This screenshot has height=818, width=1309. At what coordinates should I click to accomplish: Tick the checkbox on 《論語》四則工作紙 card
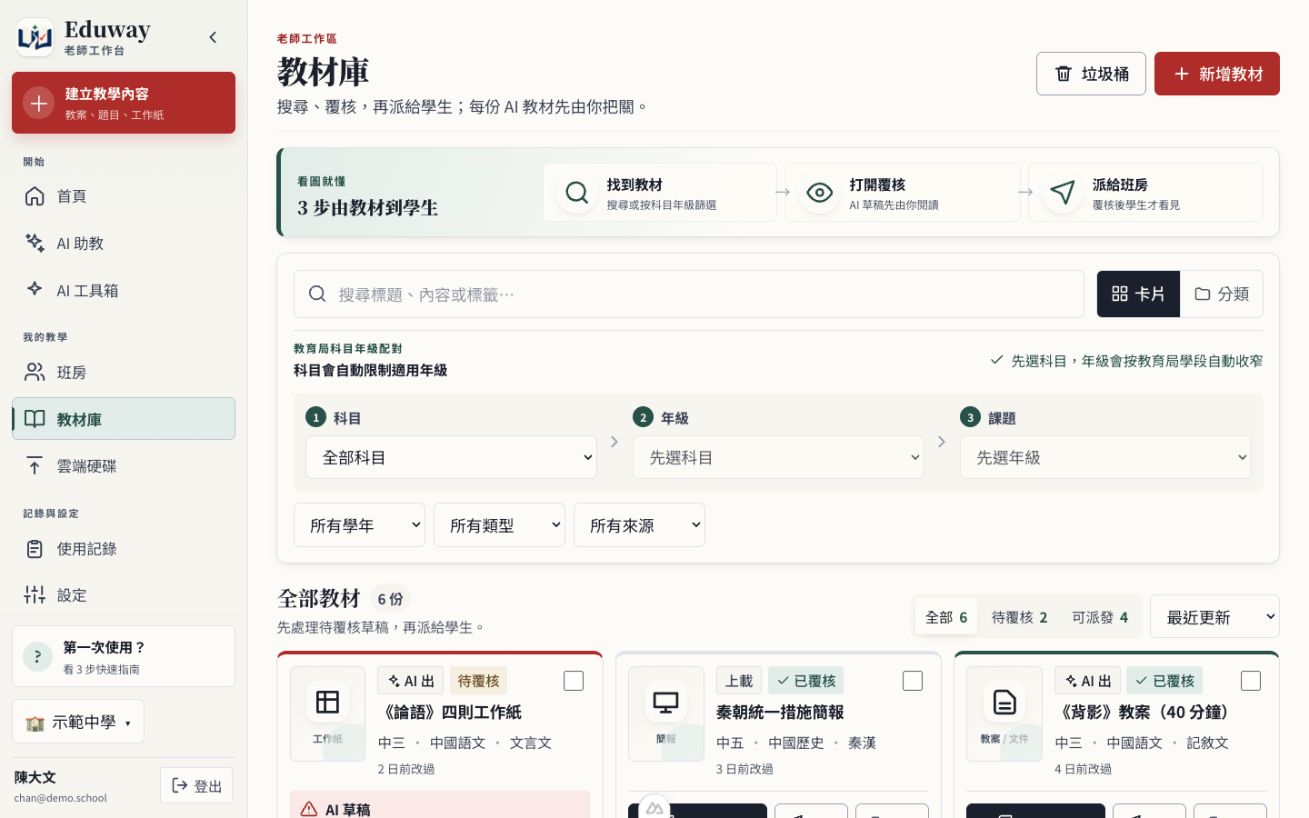(x=574, y=681)
